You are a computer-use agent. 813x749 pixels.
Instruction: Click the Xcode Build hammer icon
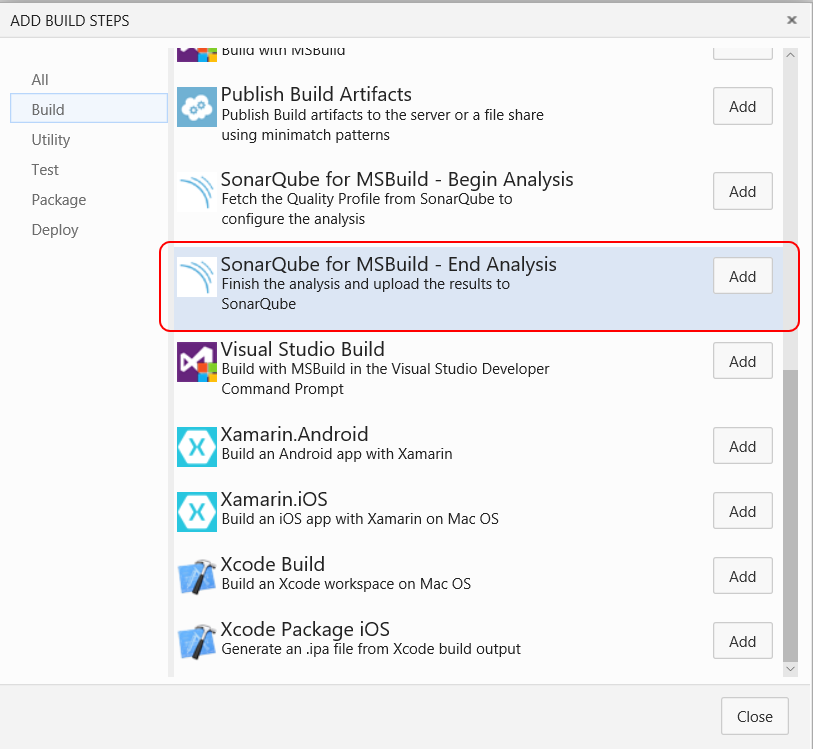pyautogui.click(x=197, y=576)
